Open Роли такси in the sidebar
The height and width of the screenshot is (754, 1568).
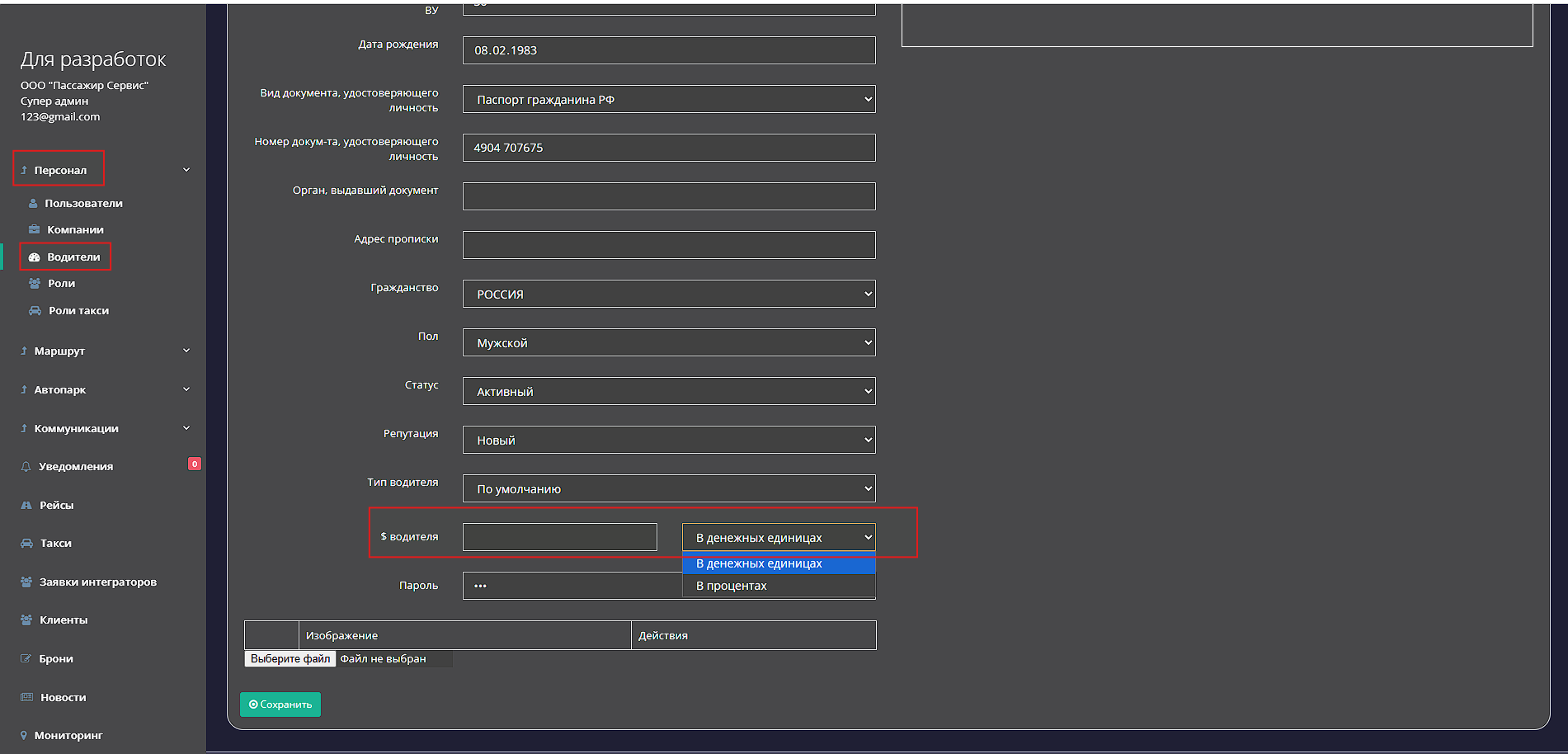(78, 311)
